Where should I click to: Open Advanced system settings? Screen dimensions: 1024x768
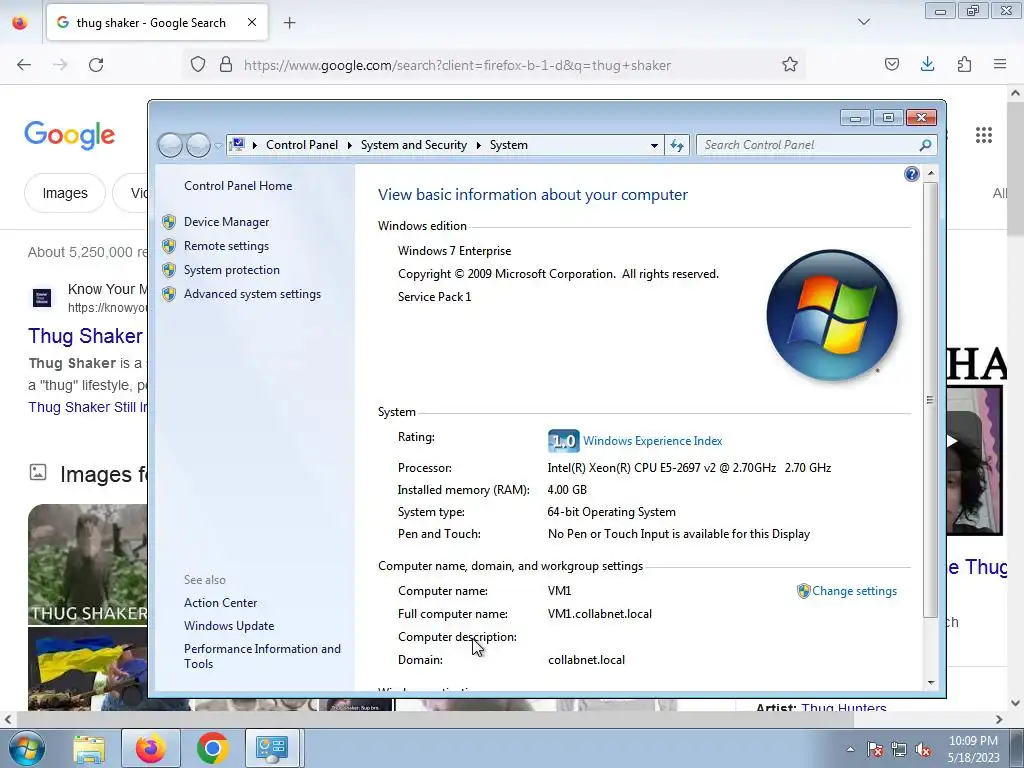click(x=252, y=295)
